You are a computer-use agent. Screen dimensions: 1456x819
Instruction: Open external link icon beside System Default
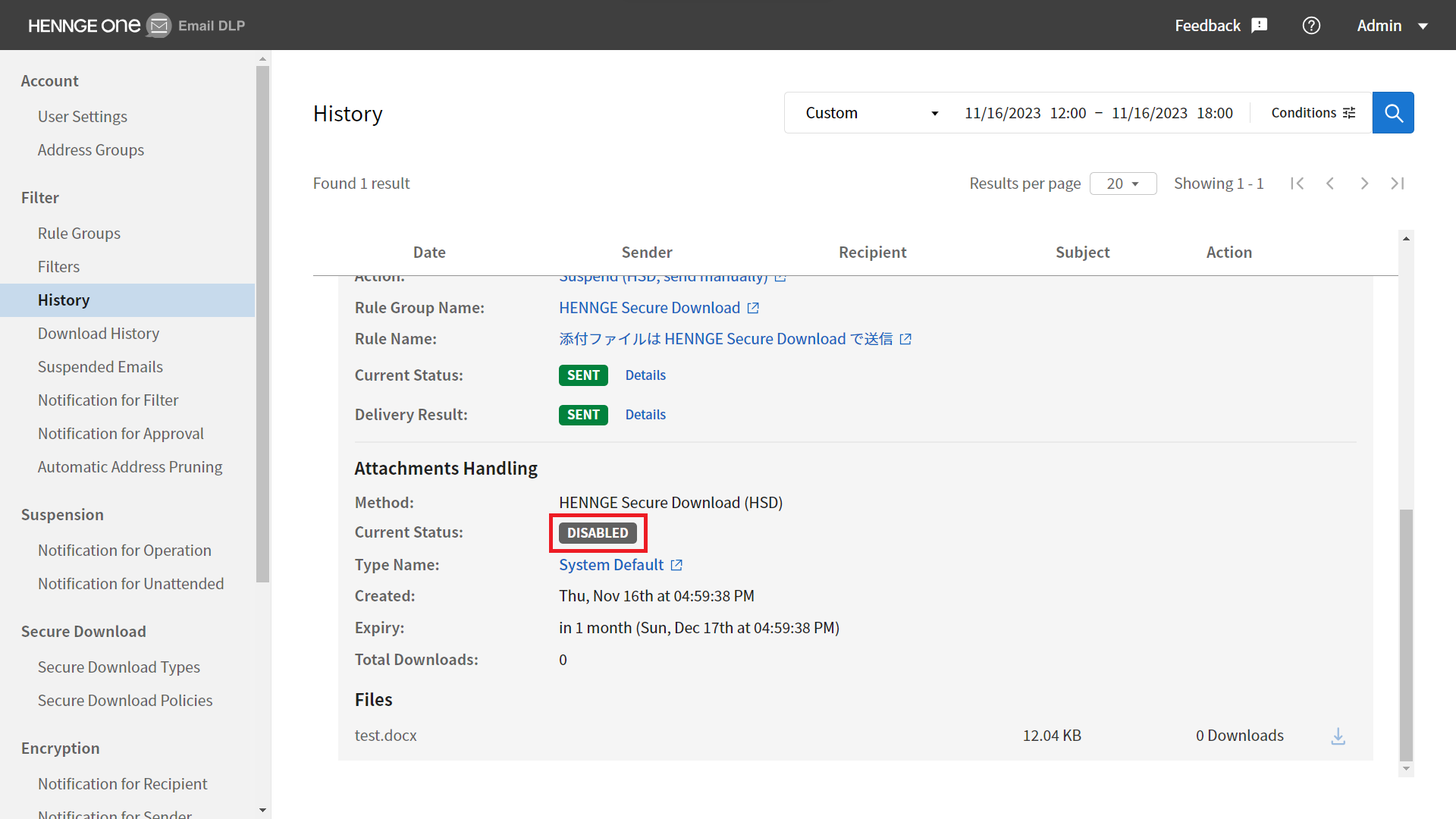(x=676, y=565)
